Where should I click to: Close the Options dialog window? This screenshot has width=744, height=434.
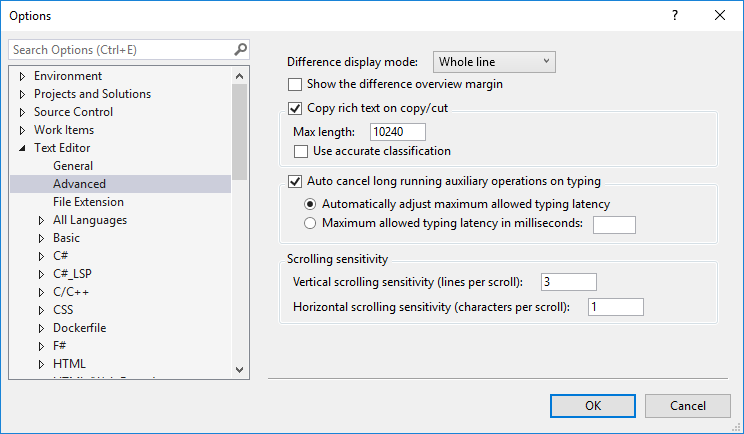pyautogui.click(x=720, y=16)
